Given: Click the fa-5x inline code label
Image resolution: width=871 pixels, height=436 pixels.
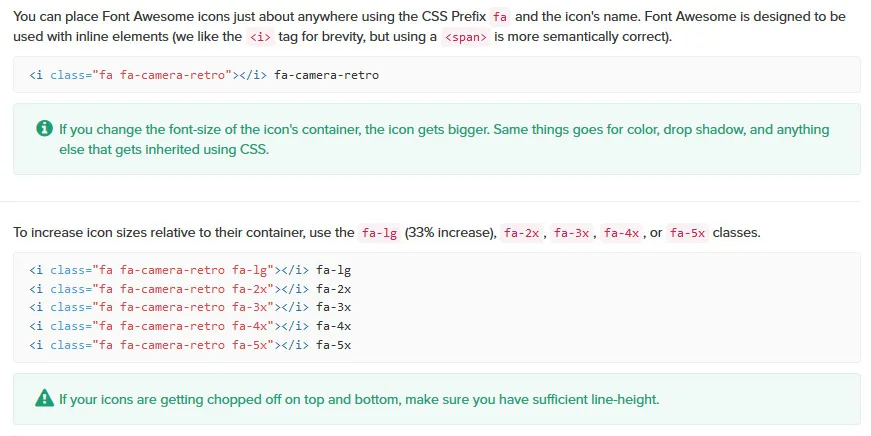Looking at the screenshot, I should (x=688, y=233).
